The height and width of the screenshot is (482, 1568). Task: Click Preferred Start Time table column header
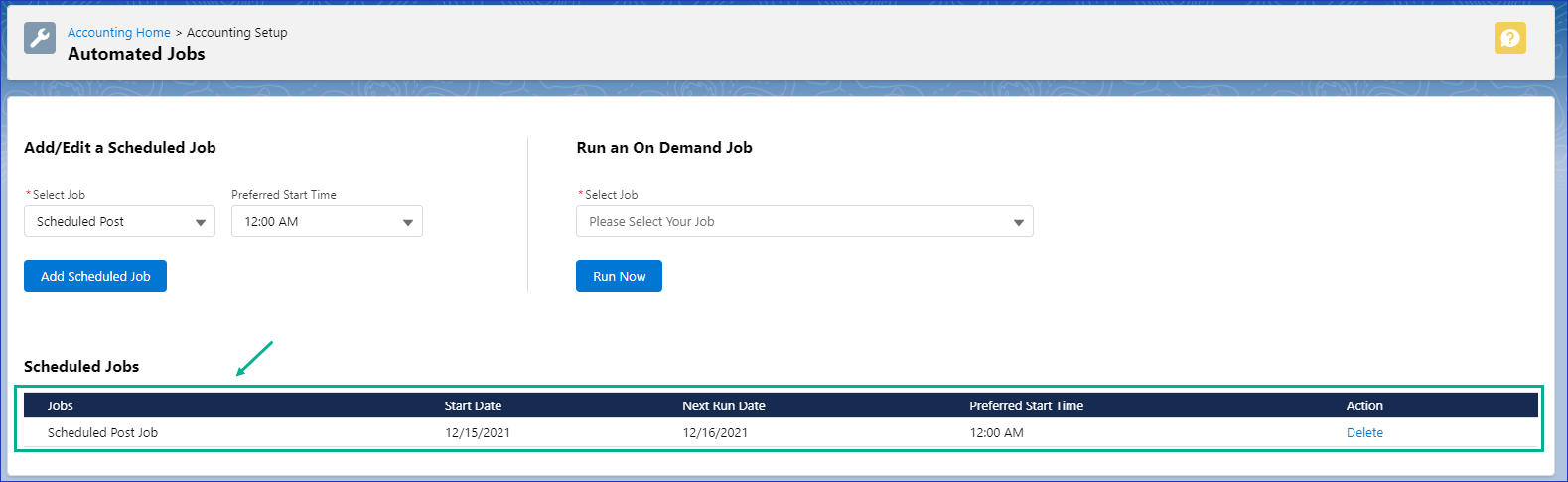click(1026, 406)
